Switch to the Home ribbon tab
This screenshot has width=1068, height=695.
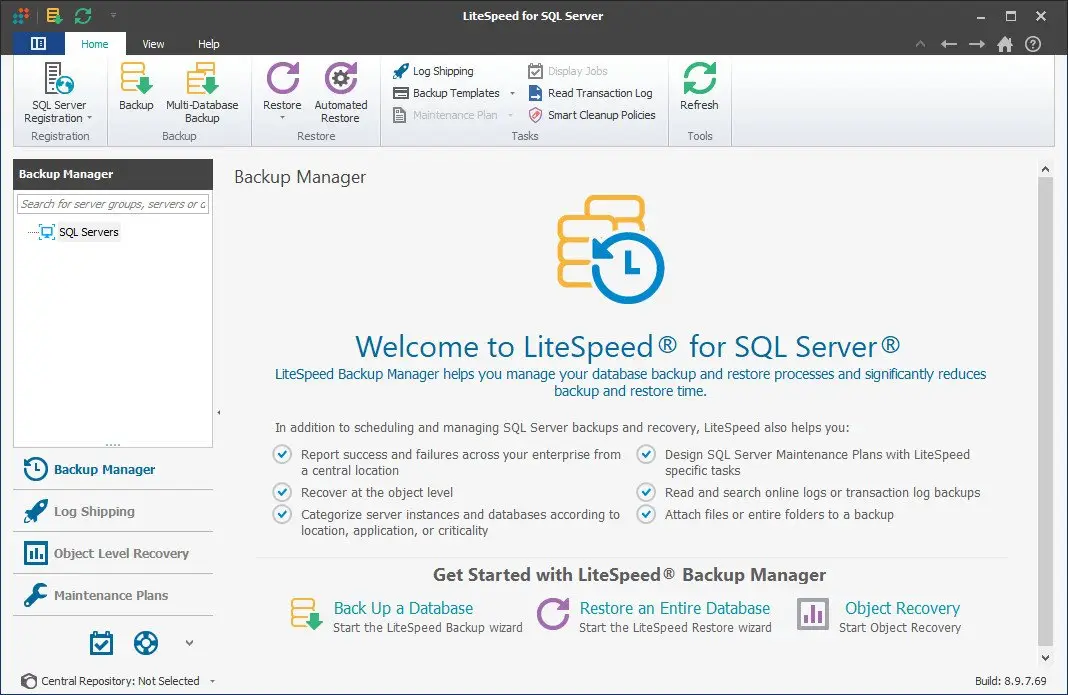(95, 44)
